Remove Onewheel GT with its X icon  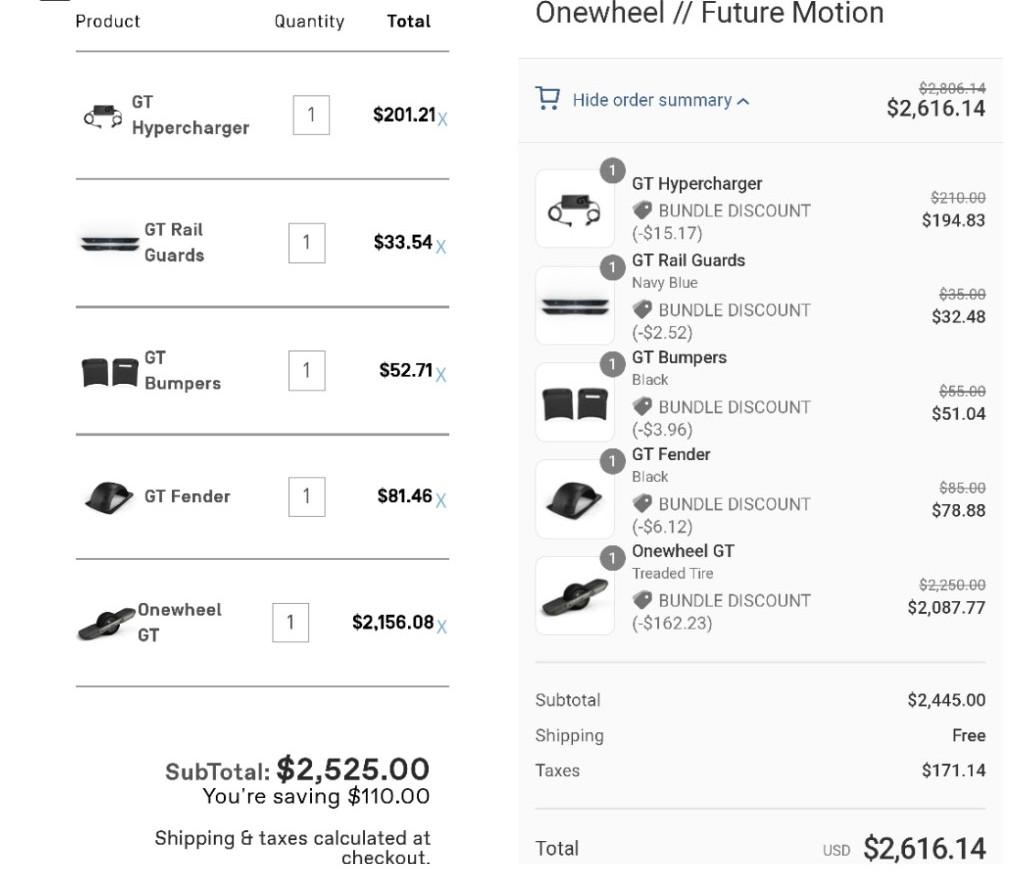[442, 627]
